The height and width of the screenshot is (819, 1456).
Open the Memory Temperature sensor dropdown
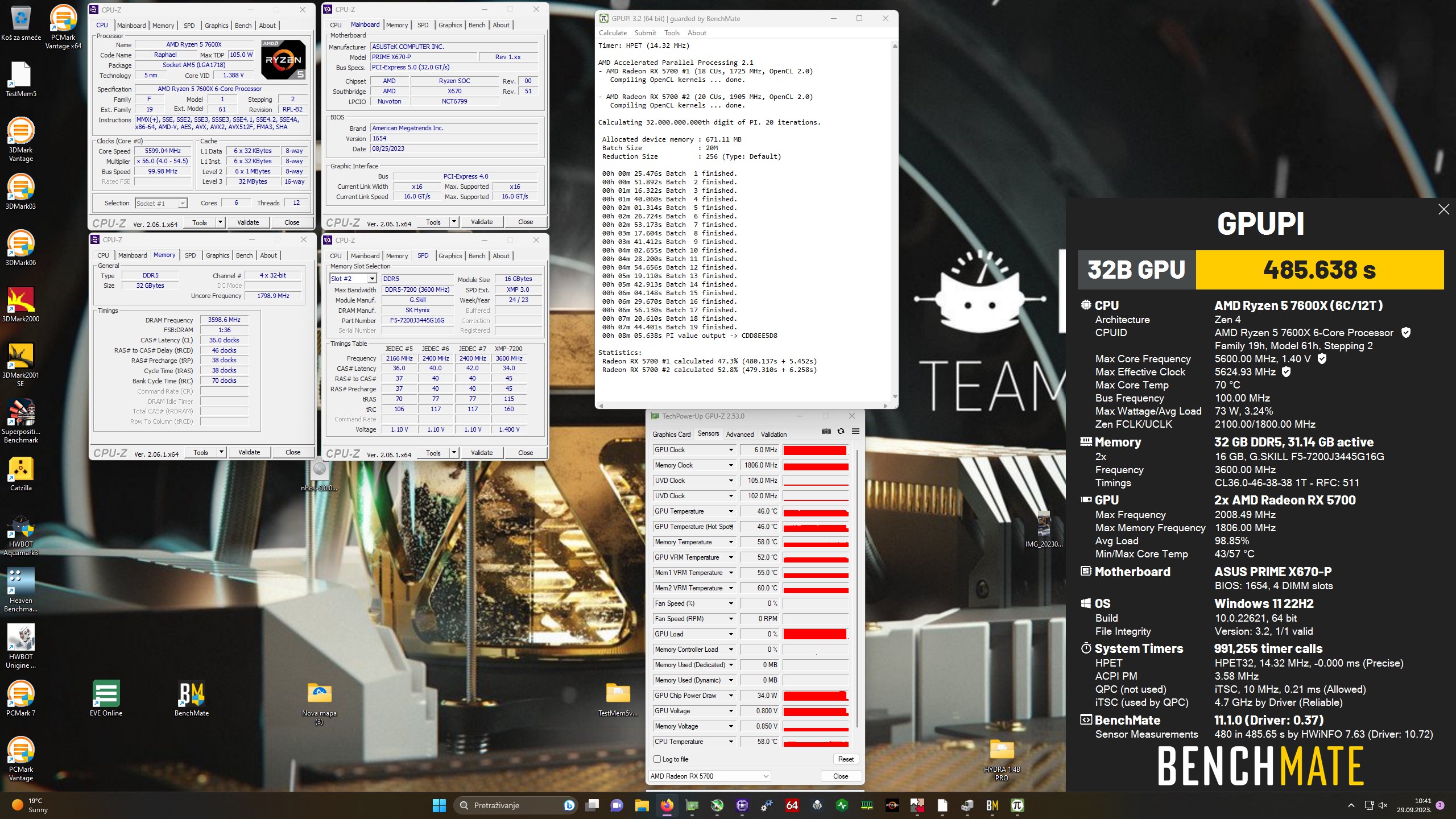(731, 542)
